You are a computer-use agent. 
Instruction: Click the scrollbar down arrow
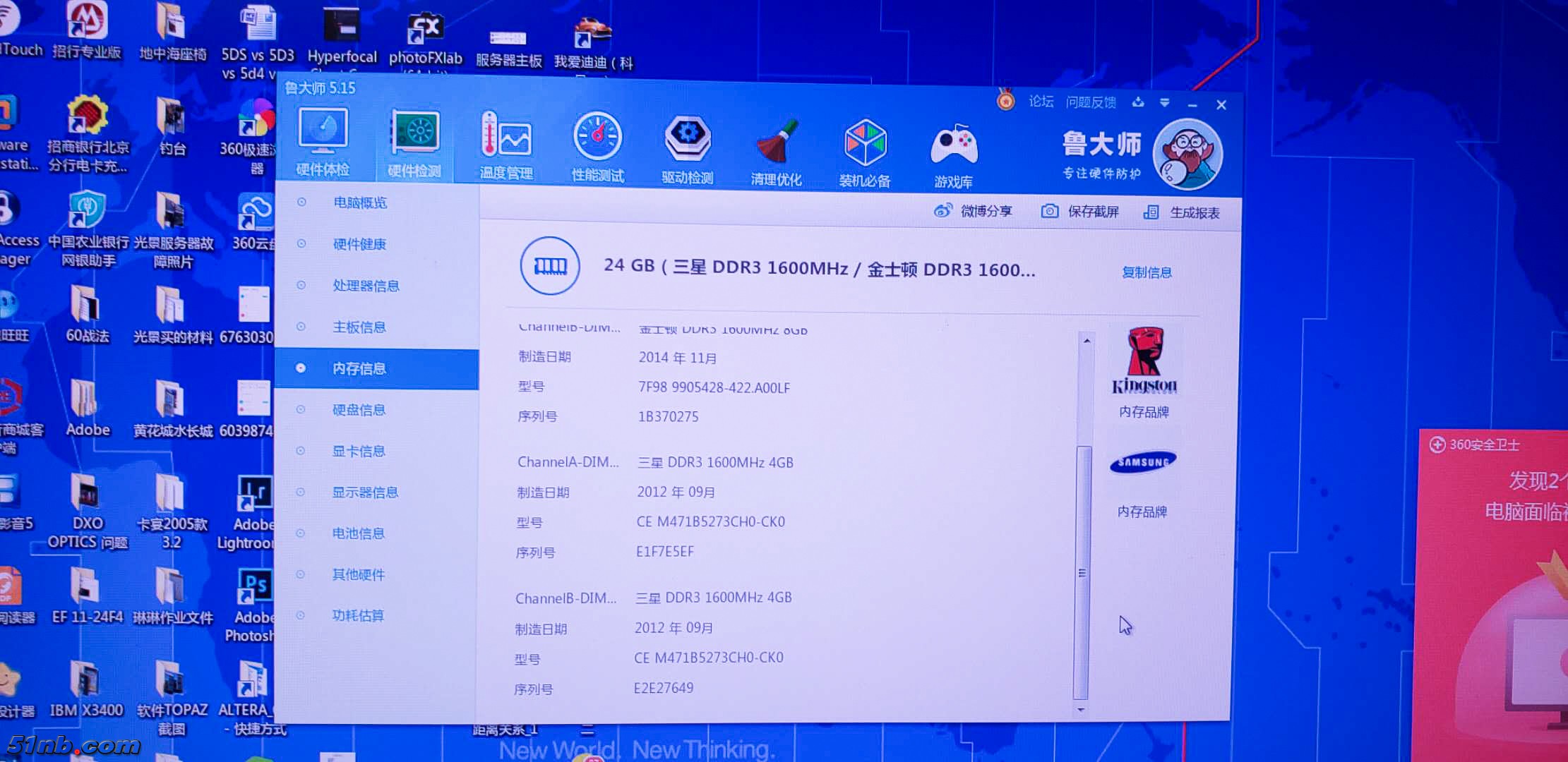tap(1080, 709)
